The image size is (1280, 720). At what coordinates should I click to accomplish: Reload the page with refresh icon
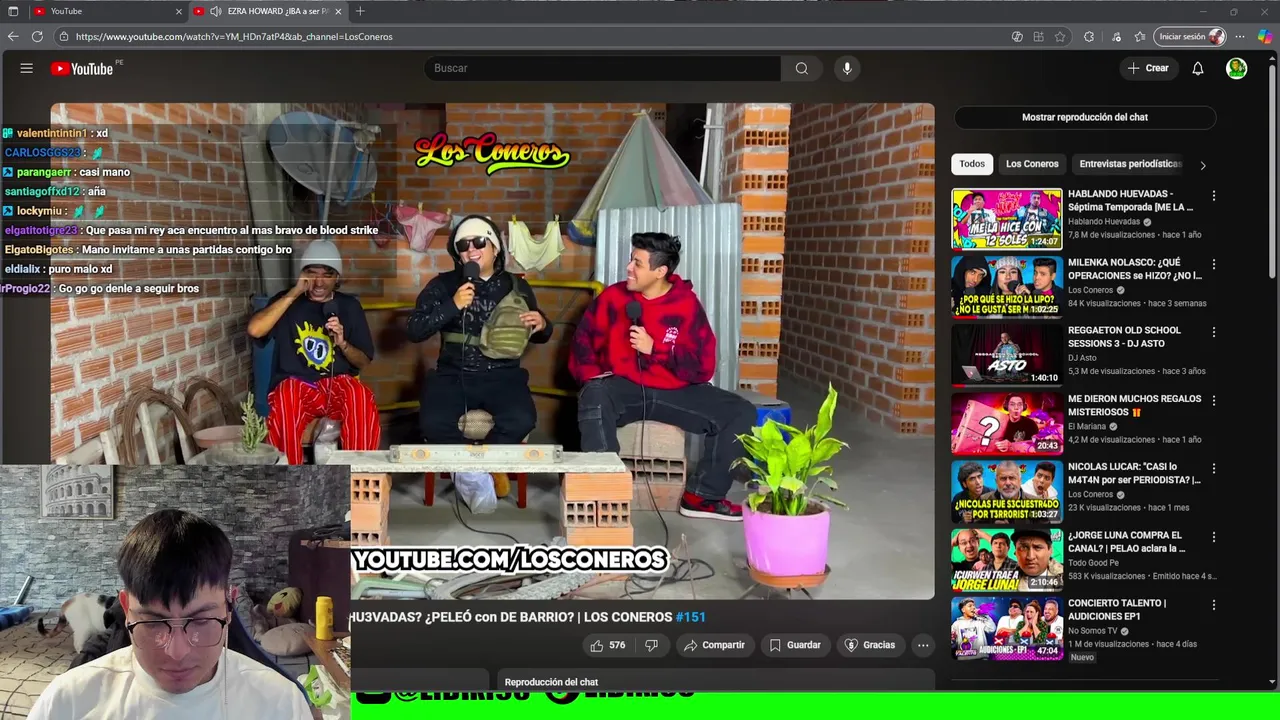(x=37, y=36)
